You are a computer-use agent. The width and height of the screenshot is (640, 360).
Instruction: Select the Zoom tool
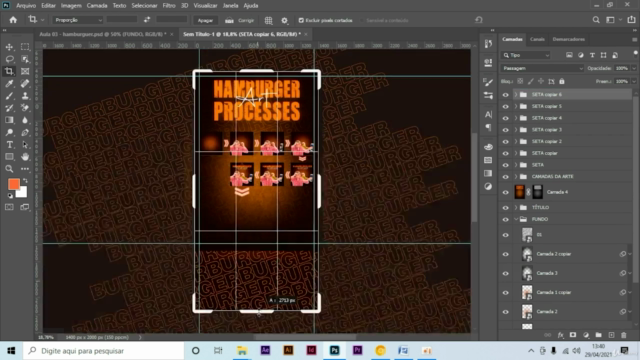coord(9,169)
